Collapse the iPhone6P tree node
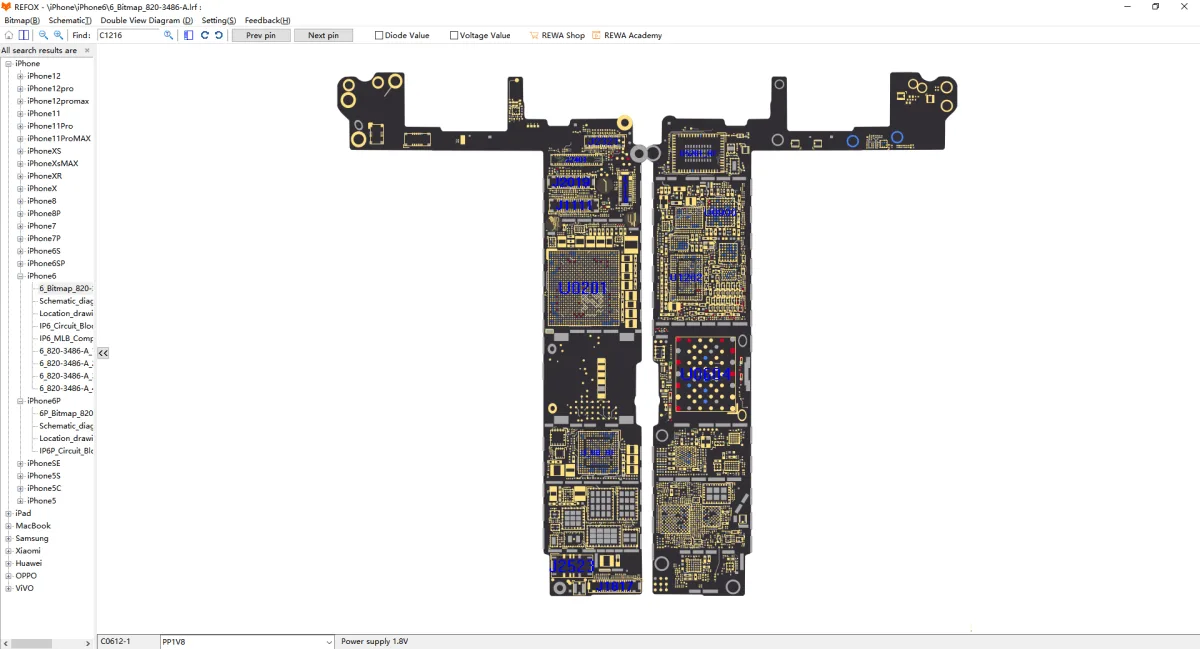1200x649 pixels. [20, 401]
